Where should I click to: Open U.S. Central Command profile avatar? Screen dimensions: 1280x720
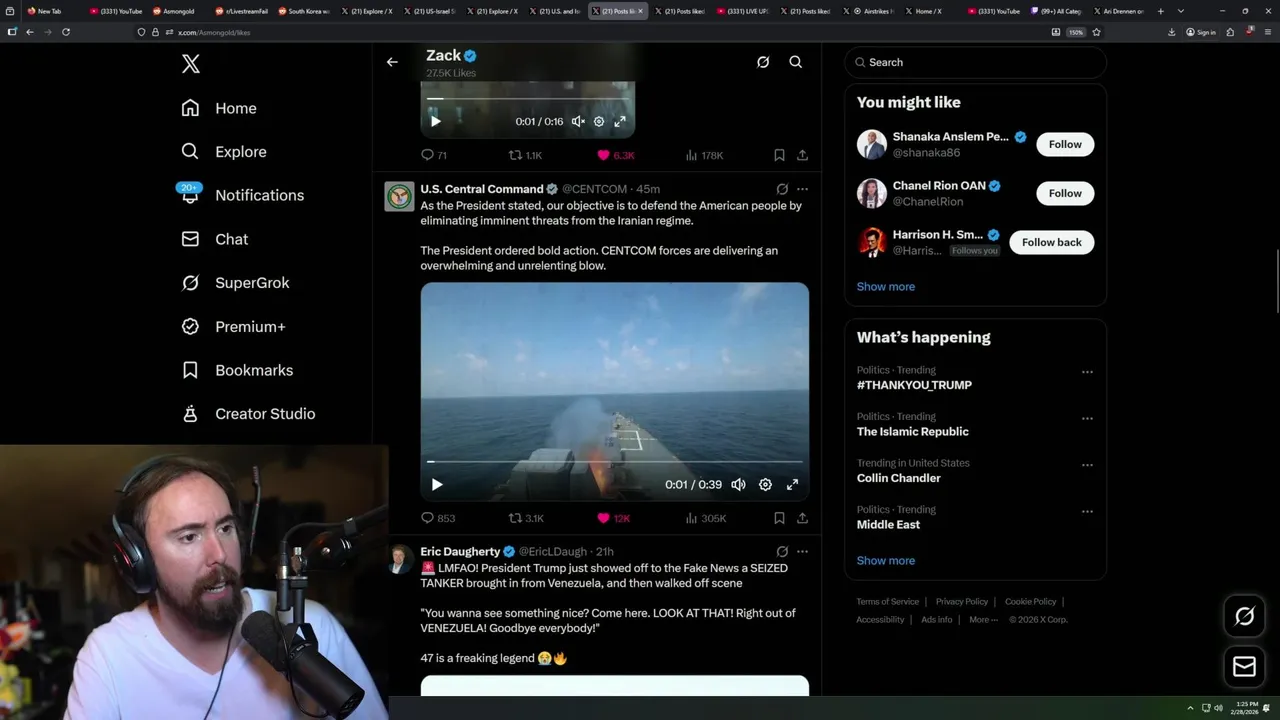(399, 196)
